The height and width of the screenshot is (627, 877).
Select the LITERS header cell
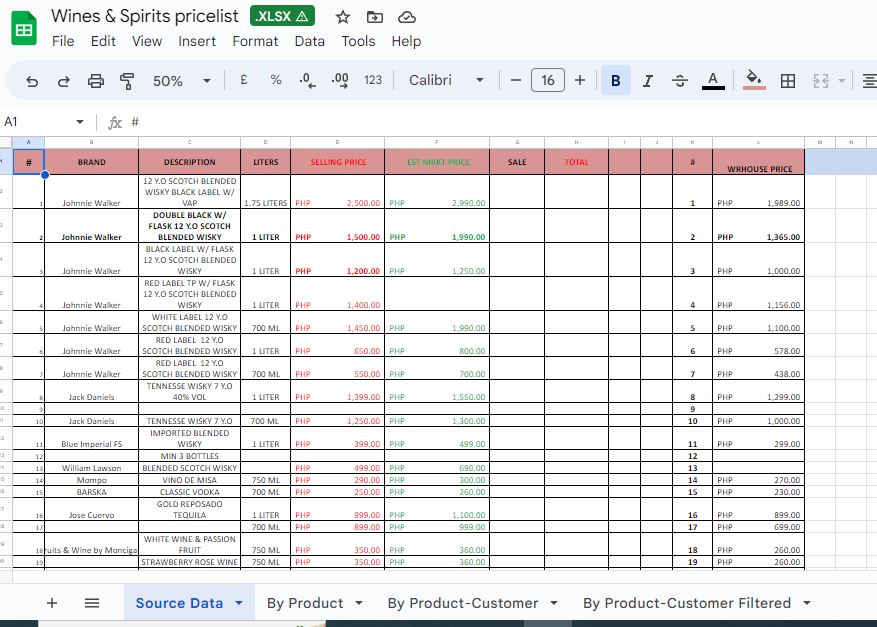266,162
